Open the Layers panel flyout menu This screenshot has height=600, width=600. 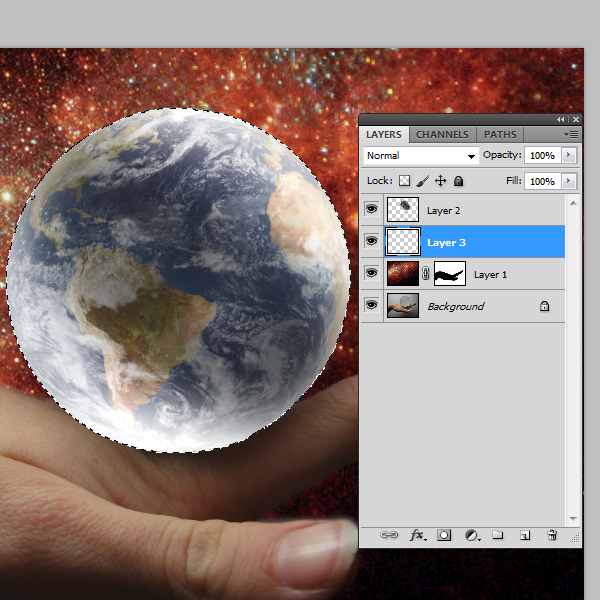tap(571, 135)
